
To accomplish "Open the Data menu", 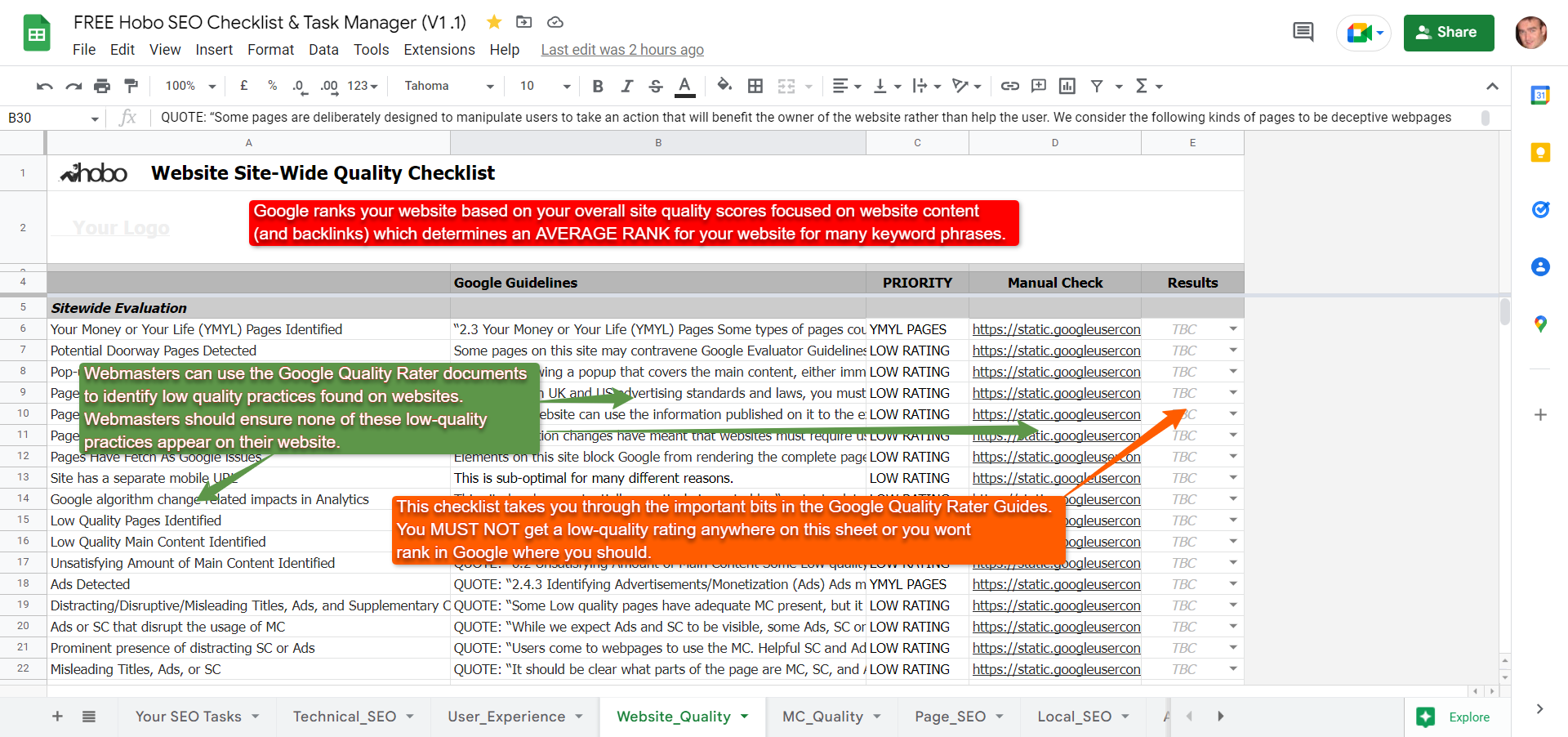I will (323, 50).
